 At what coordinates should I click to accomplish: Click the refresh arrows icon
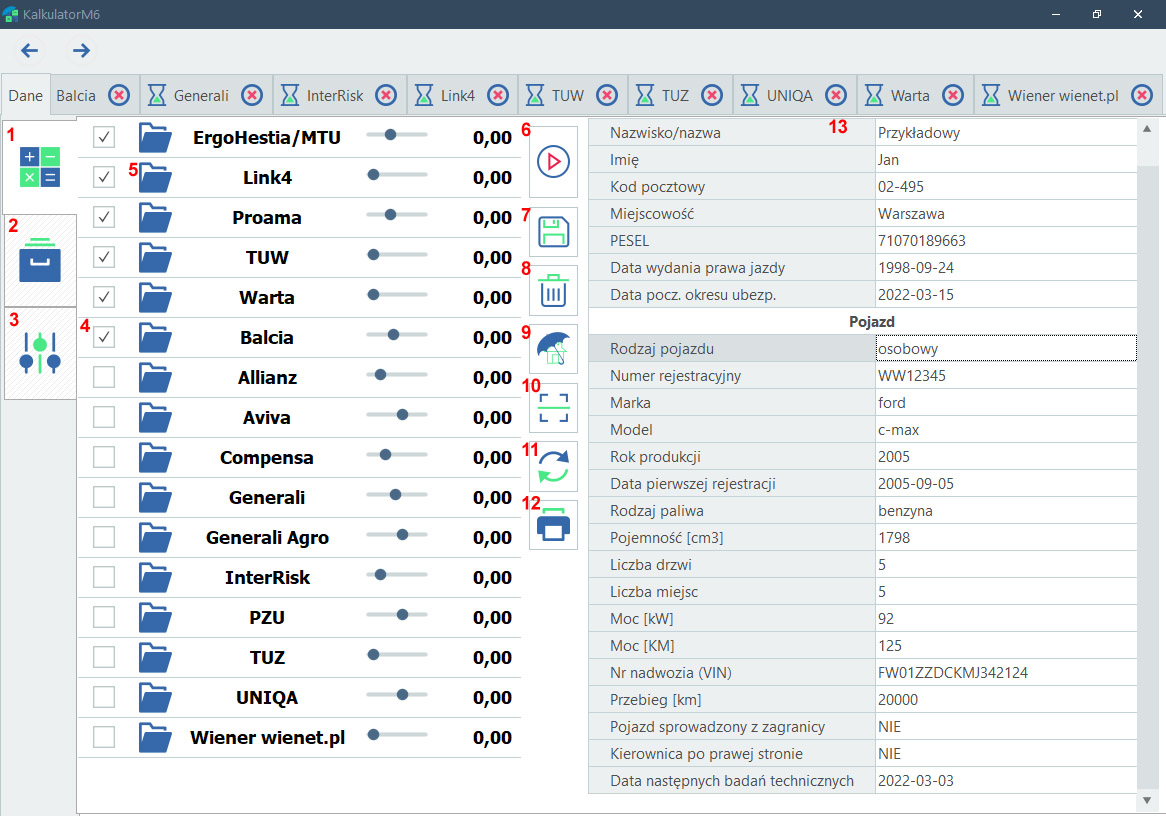[553, 466]
